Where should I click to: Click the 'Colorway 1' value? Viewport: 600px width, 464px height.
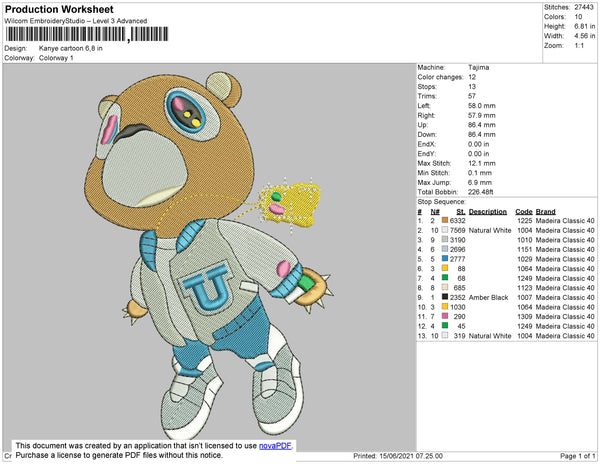[x=56, y=58]
